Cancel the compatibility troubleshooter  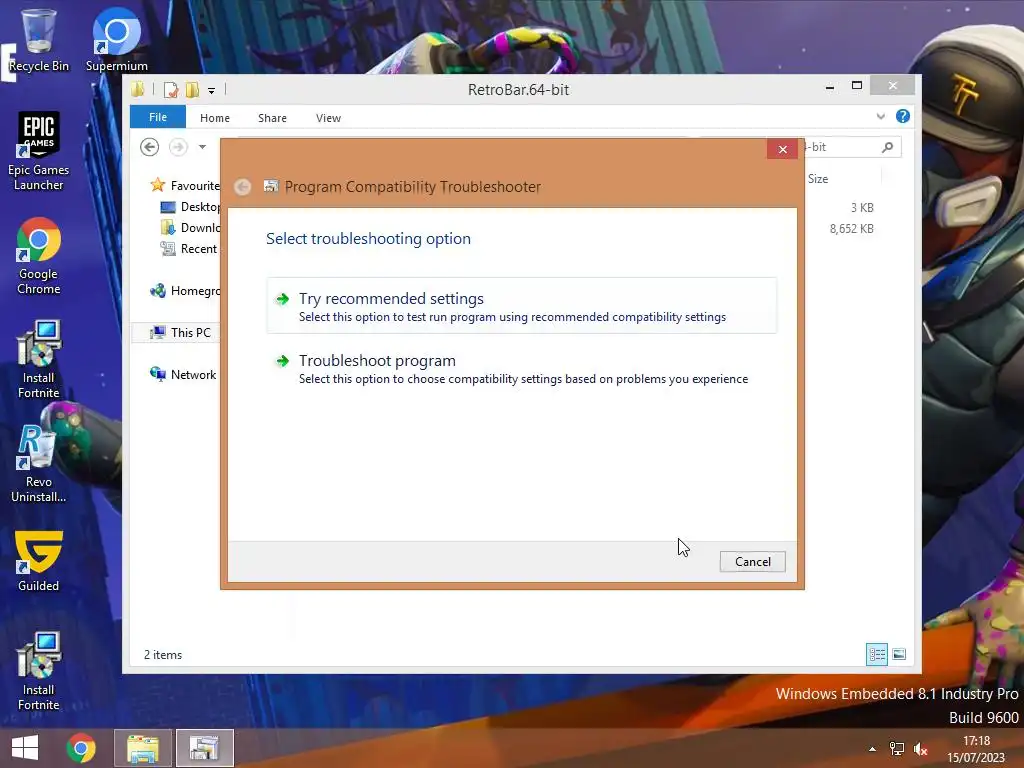point(752,562)
